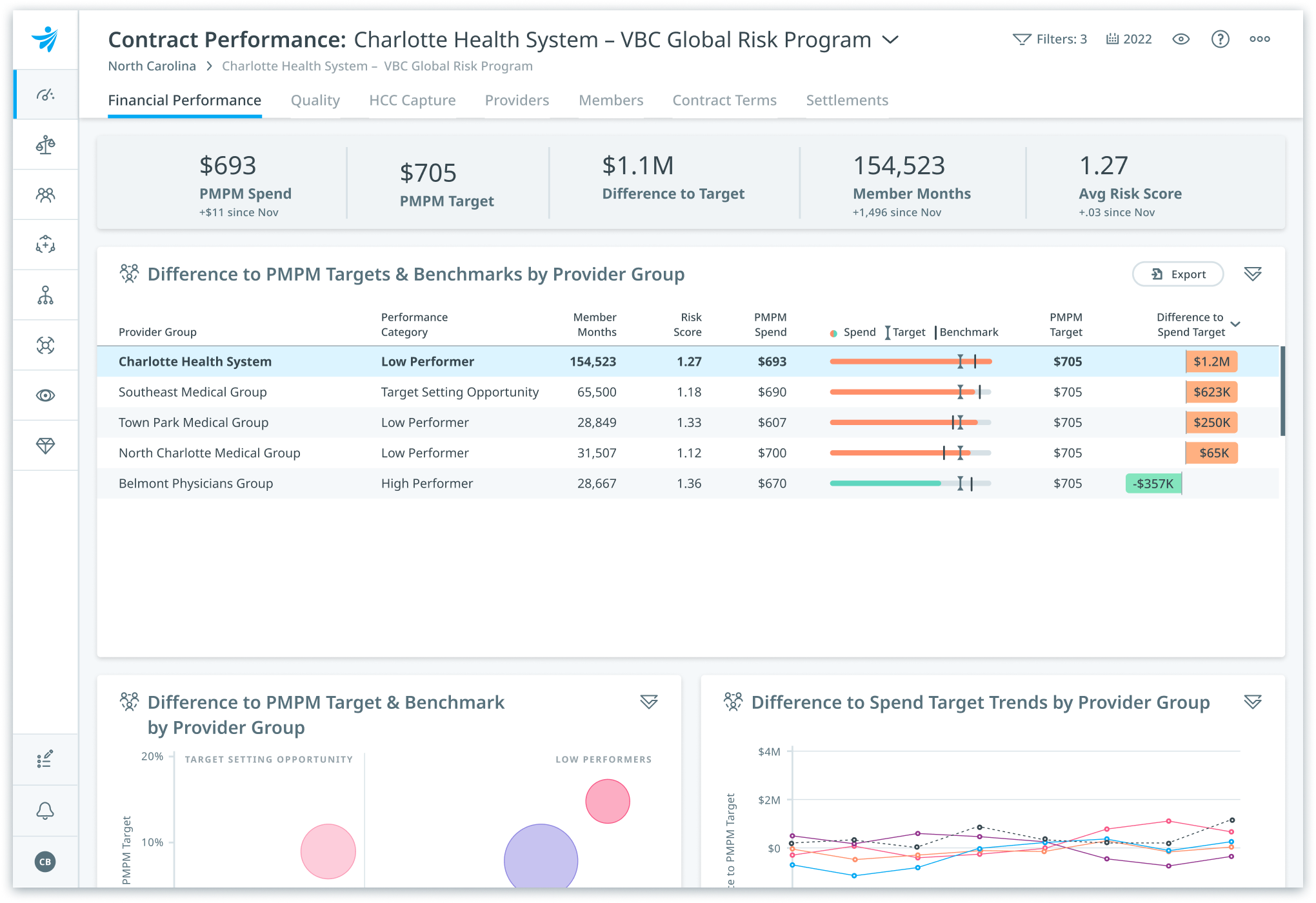
Task: Click the Export button
Action: point(1178,274)
